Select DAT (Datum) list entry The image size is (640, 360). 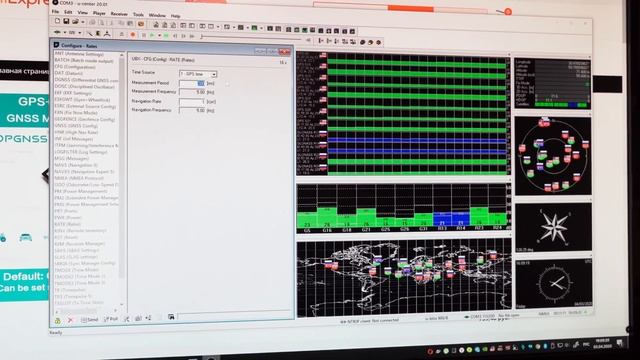tap(69, 73)
